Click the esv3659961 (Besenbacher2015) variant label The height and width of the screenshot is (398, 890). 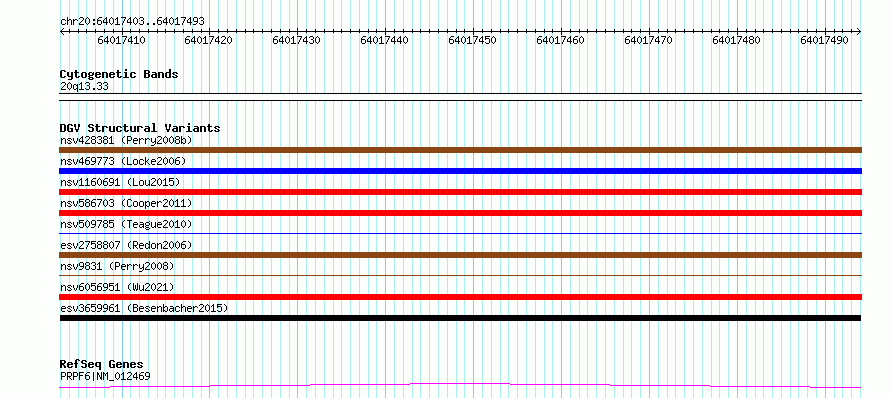pos(144,308)
